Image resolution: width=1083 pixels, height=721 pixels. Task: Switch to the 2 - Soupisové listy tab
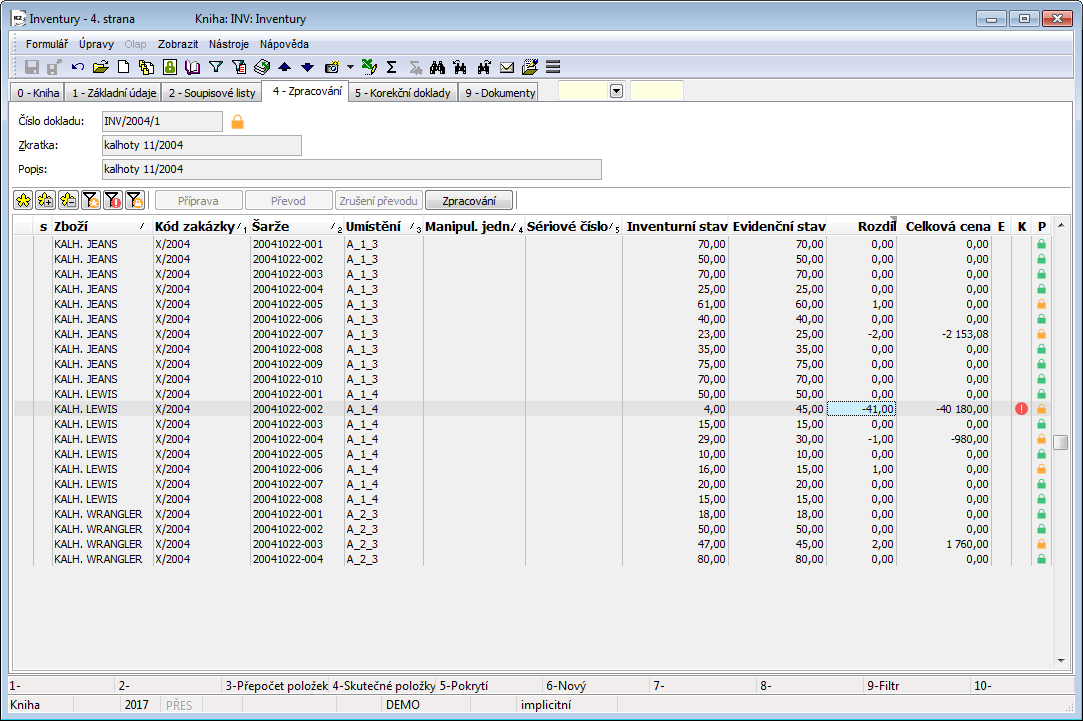(x=212, y=93)
